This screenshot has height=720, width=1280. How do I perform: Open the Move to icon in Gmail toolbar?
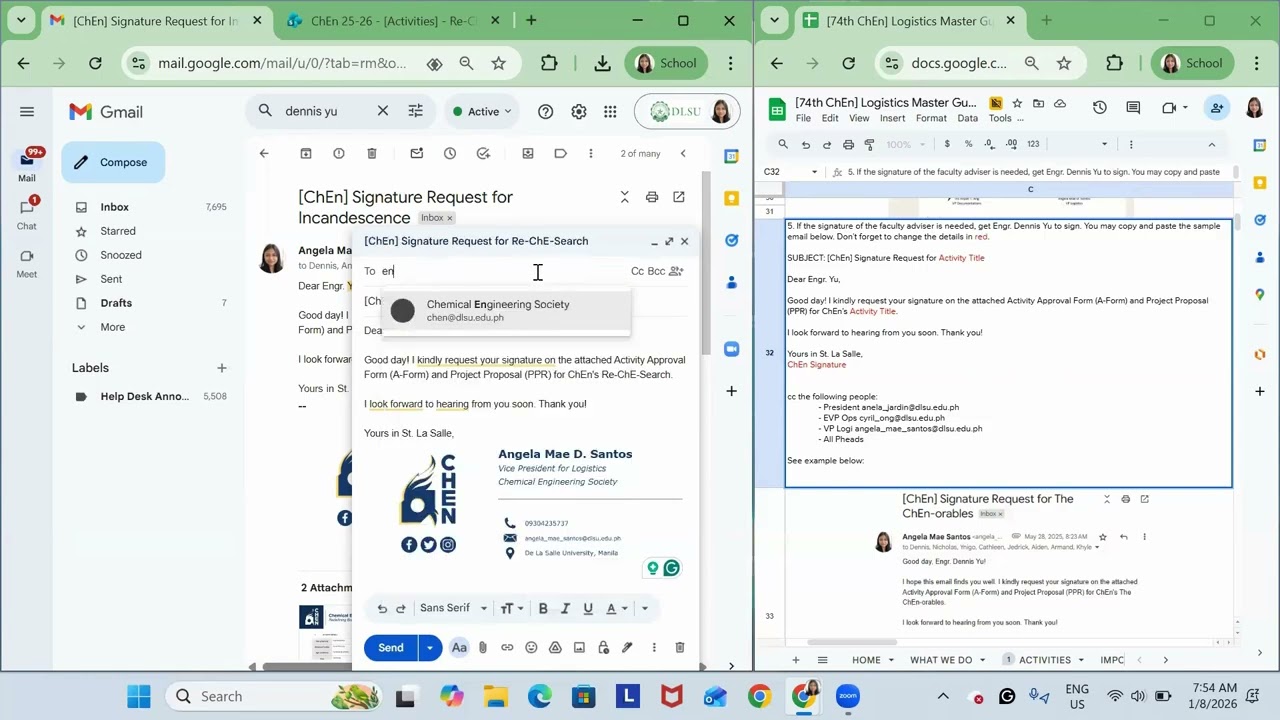[x=528, y=153]
